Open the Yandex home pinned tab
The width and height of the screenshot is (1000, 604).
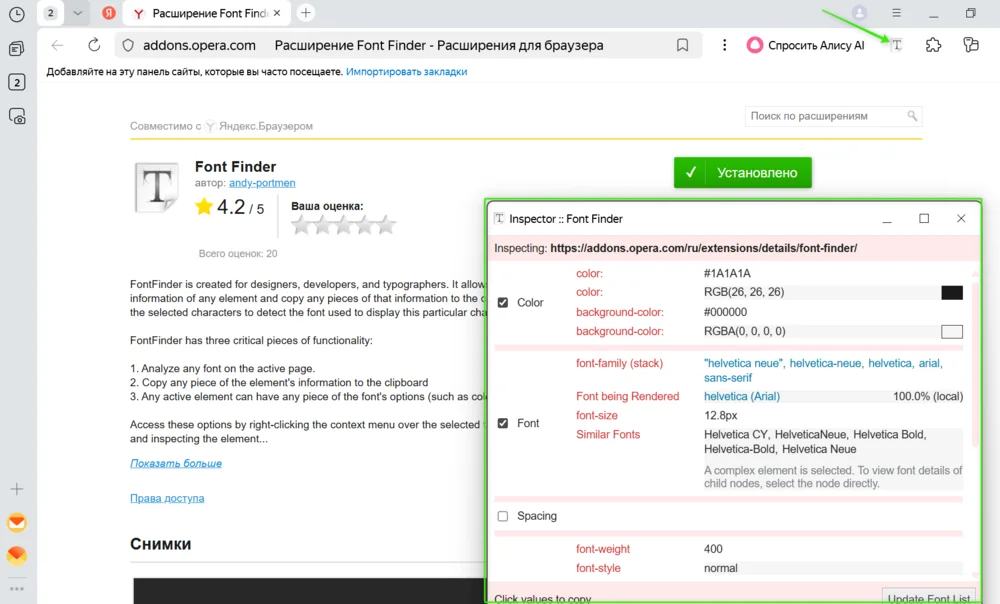pyautogui.click(x=109, y=13)
